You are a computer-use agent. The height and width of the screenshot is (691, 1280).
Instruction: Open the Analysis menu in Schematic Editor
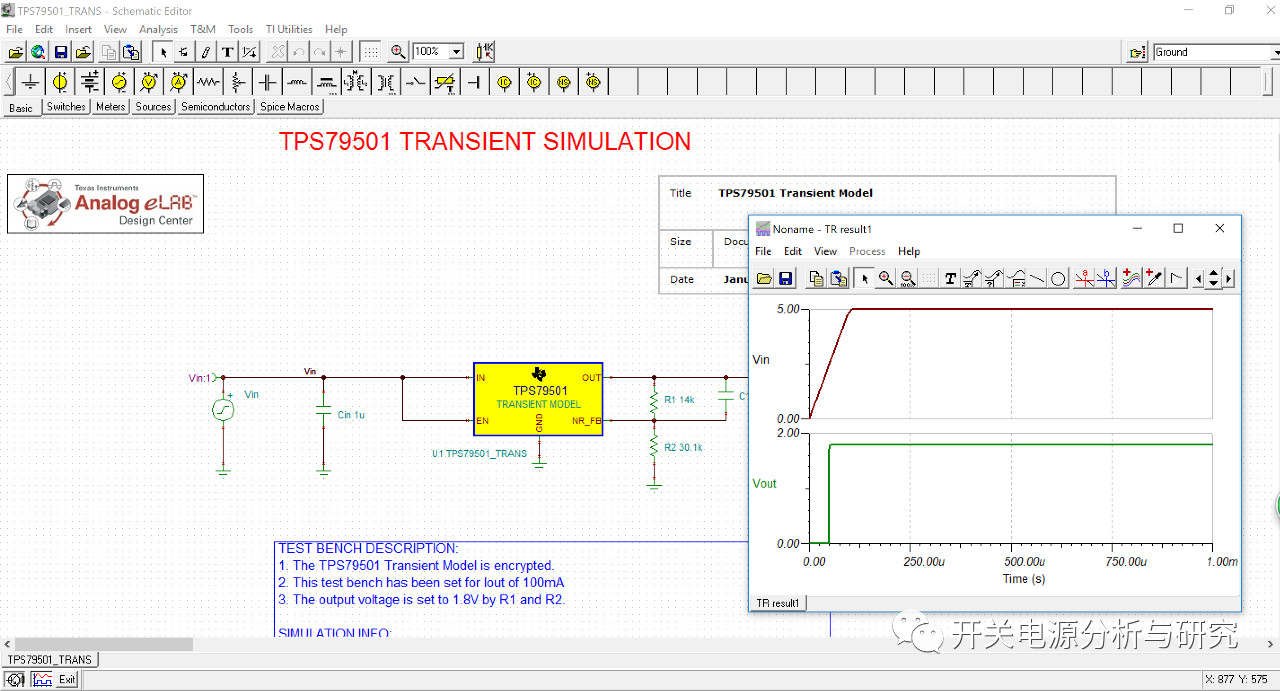158,30
